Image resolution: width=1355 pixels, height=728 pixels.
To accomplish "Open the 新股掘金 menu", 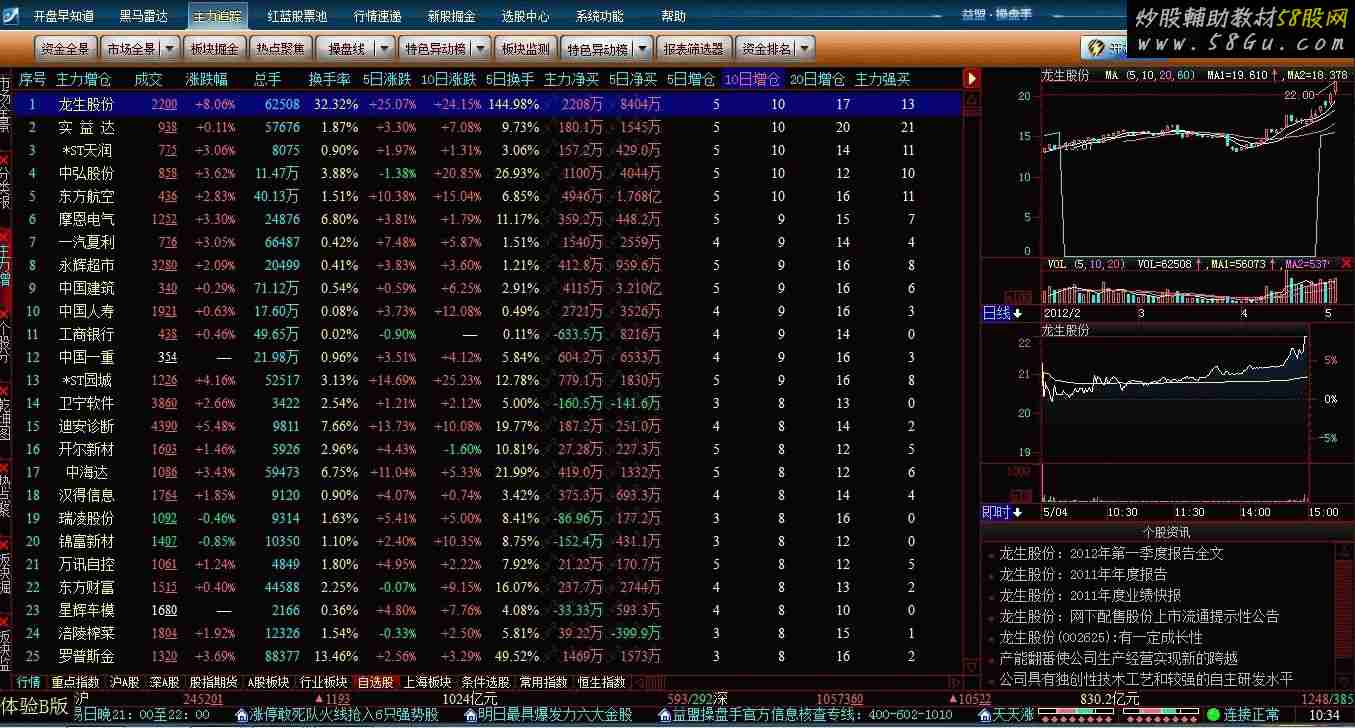I will 451,17.
